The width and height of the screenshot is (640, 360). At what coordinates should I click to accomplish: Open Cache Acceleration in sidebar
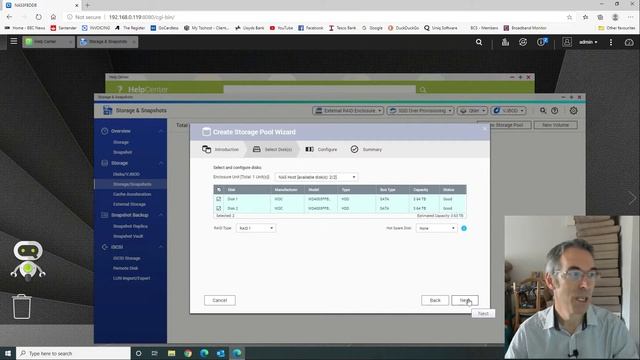(x=132, y=194)
